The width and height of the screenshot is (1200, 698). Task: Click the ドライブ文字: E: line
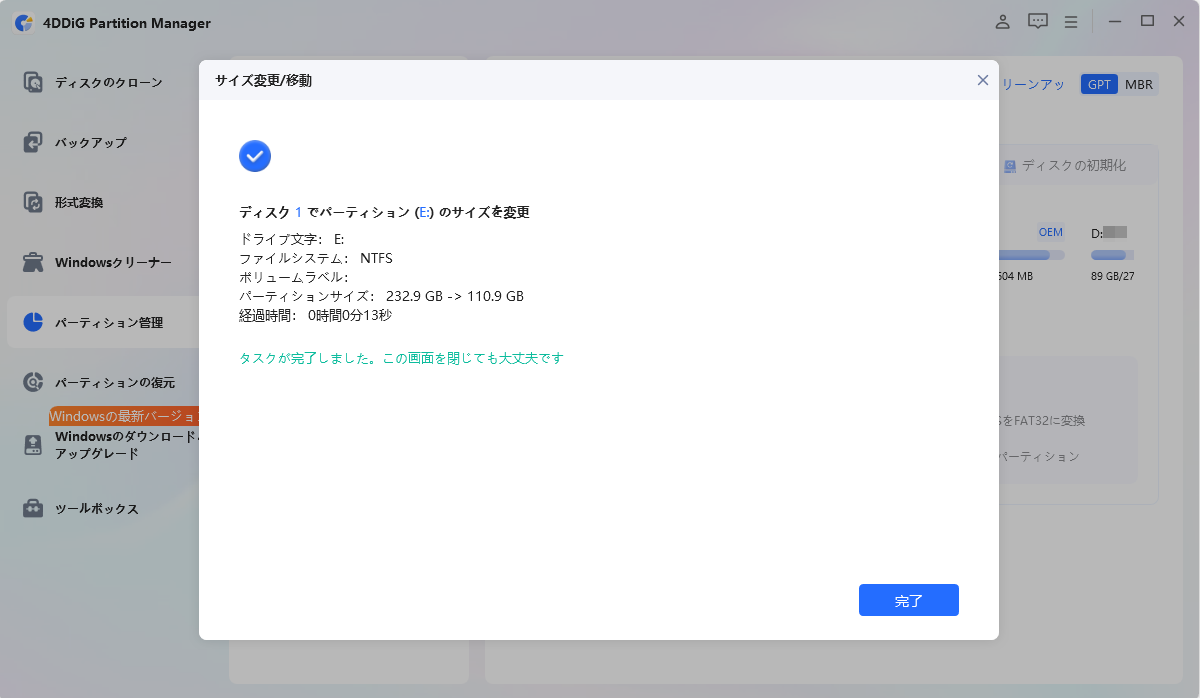point(291,239)
